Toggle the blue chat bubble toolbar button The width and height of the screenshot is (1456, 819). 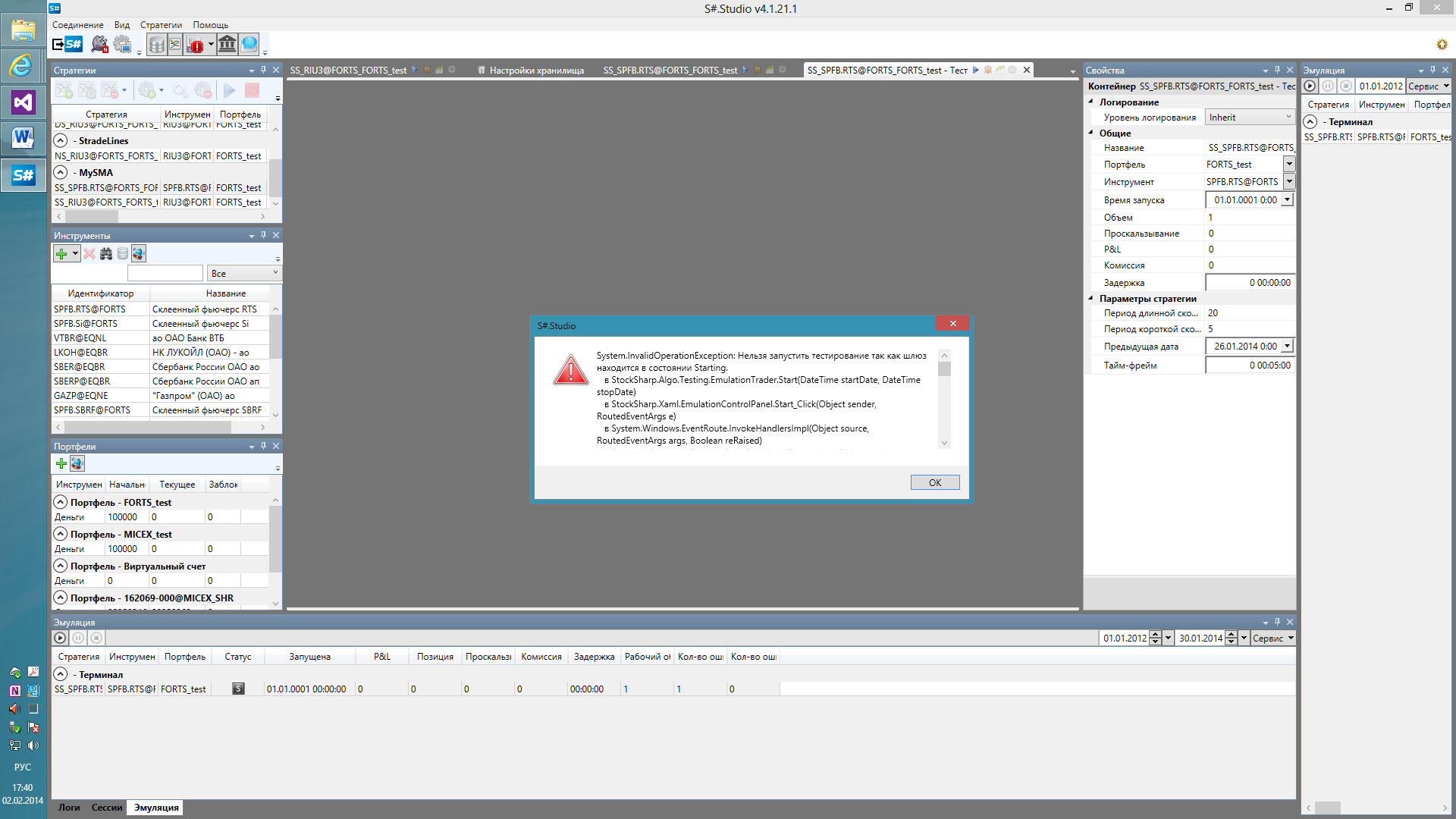(249, 44)
